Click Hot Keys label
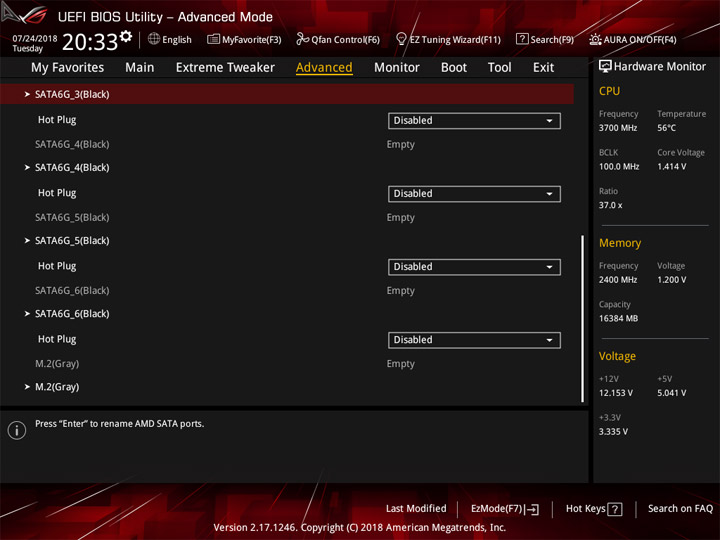 coord(585,508)
